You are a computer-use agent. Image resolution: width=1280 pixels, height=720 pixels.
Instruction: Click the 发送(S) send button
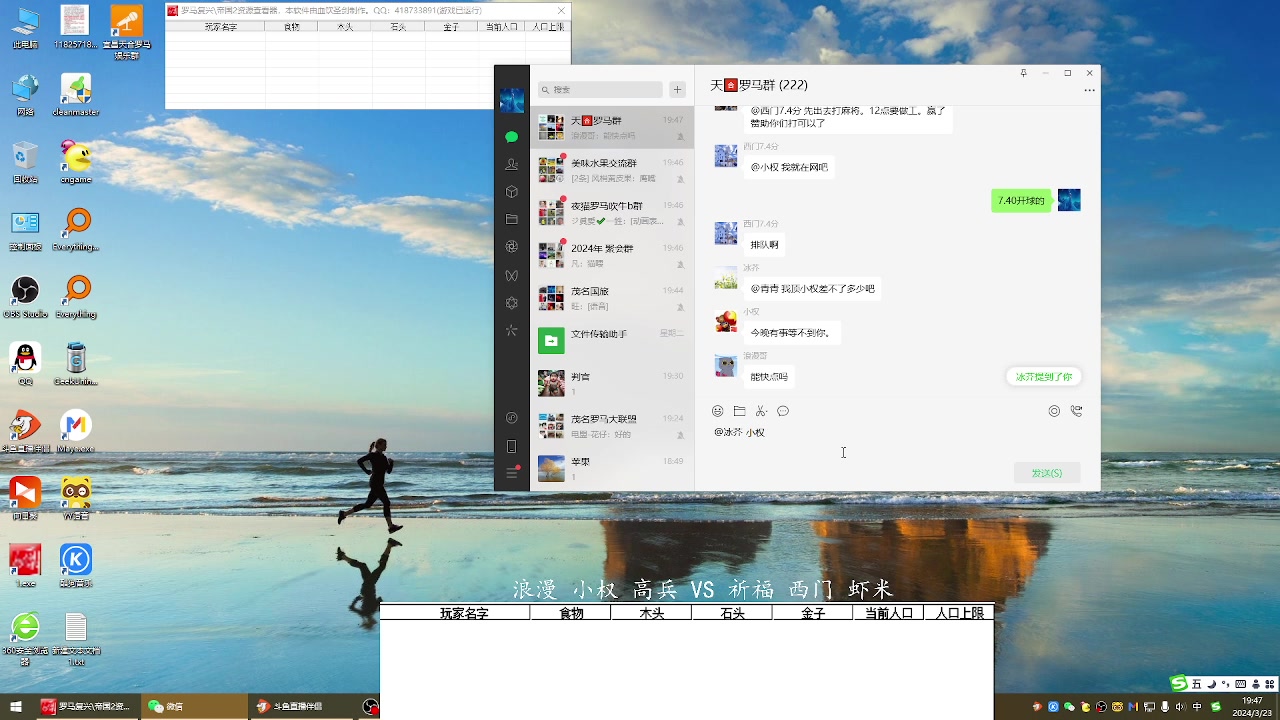[x=1047, y=473]
